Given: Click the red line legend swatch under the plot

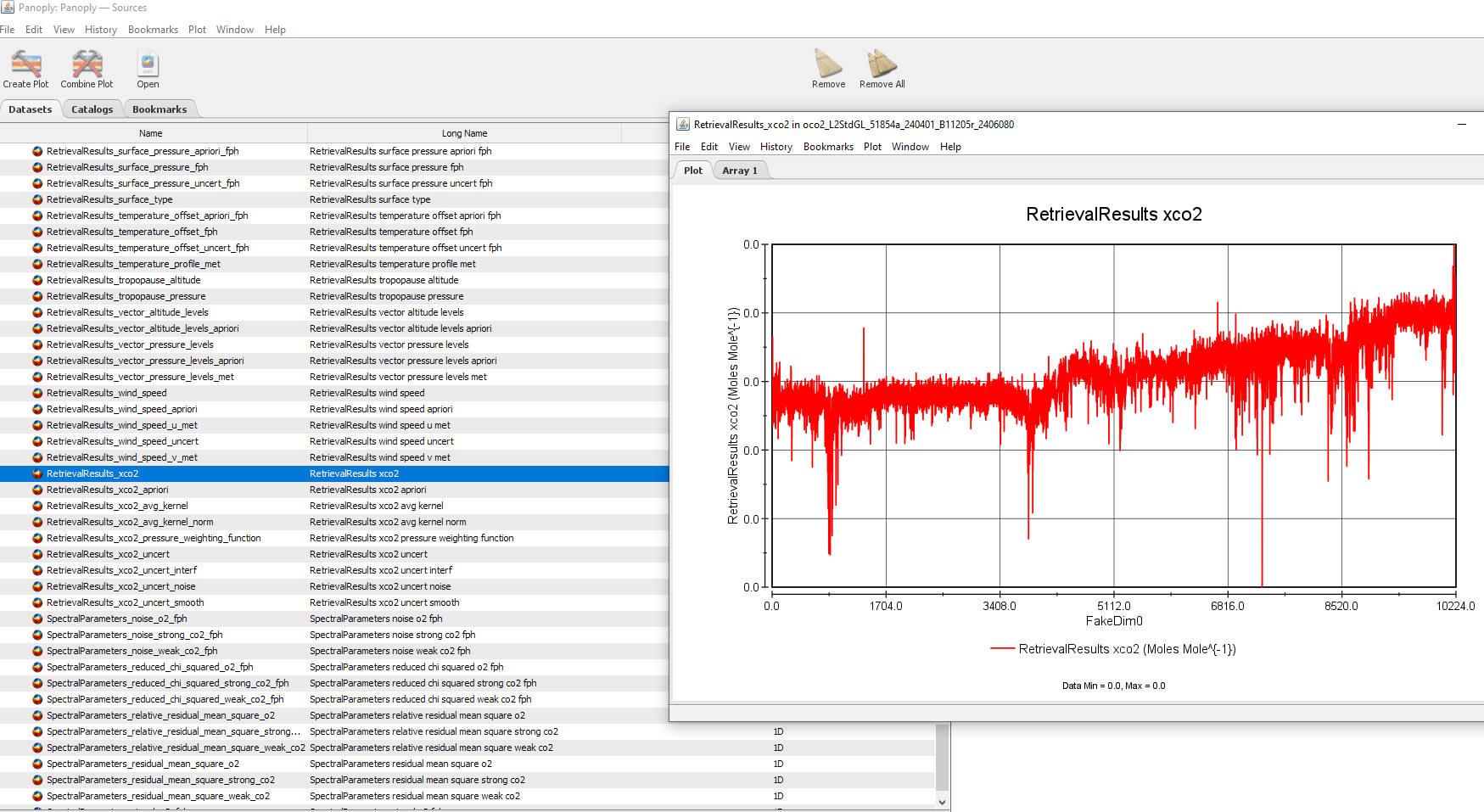Looking at the screenshot, I should 1003,649.
